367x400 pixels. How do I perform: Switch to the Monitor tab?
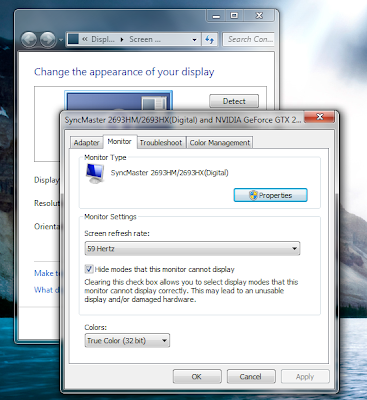click(x=120, y=142)
